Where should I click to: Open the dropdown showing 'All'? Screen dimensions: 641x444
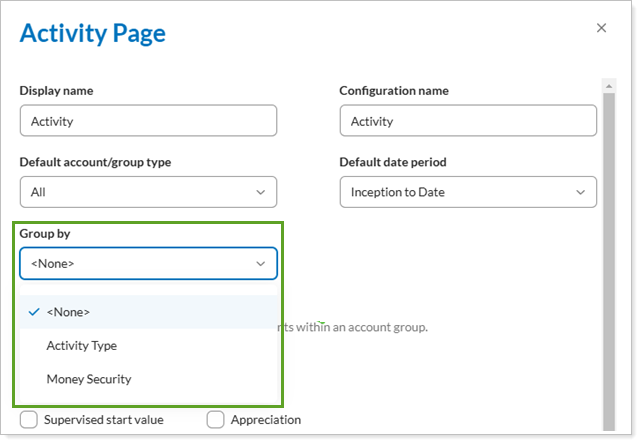pos(148,192)
